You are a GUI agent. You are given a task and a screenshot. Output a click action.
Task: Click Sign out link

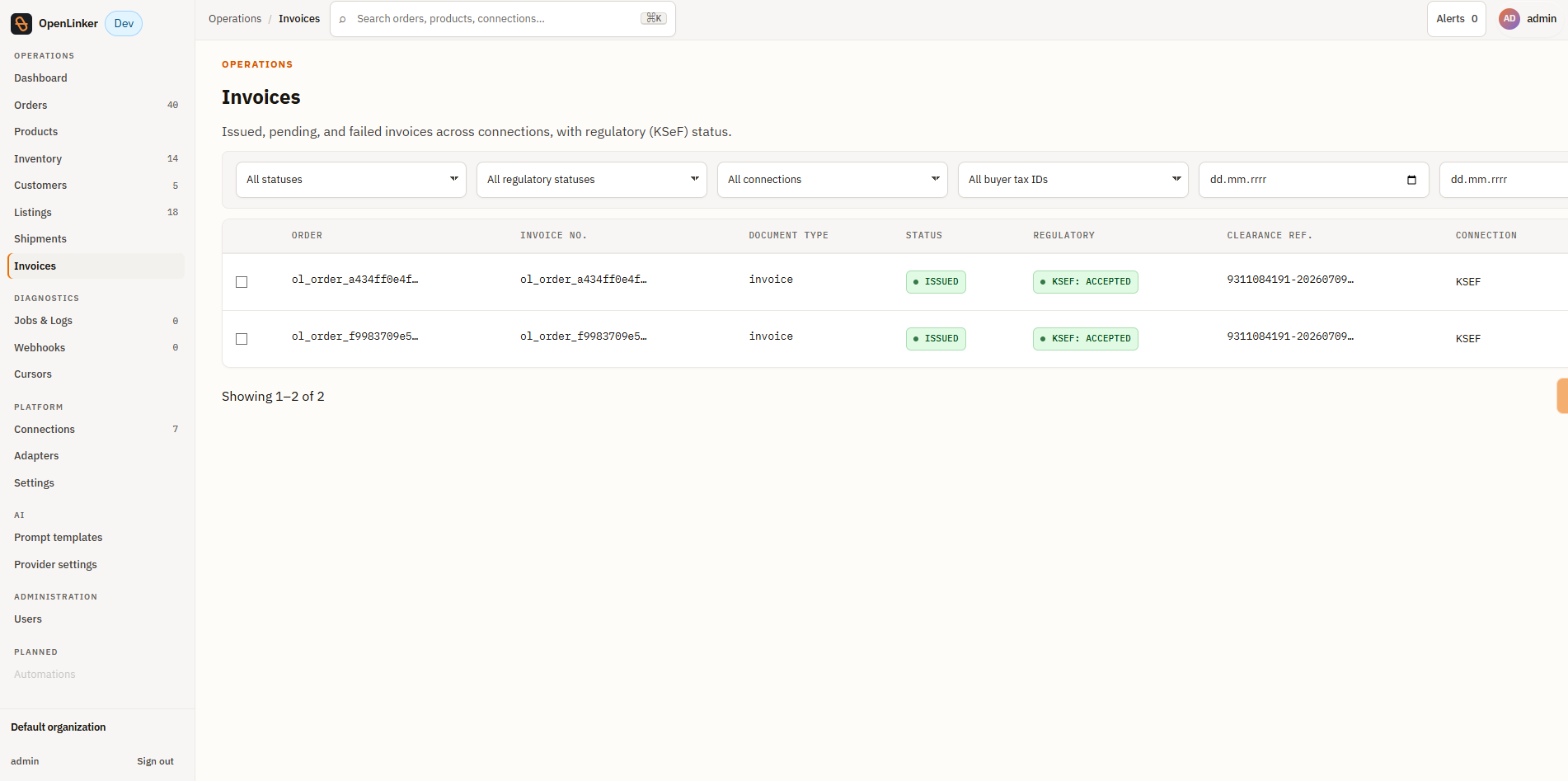155,761
